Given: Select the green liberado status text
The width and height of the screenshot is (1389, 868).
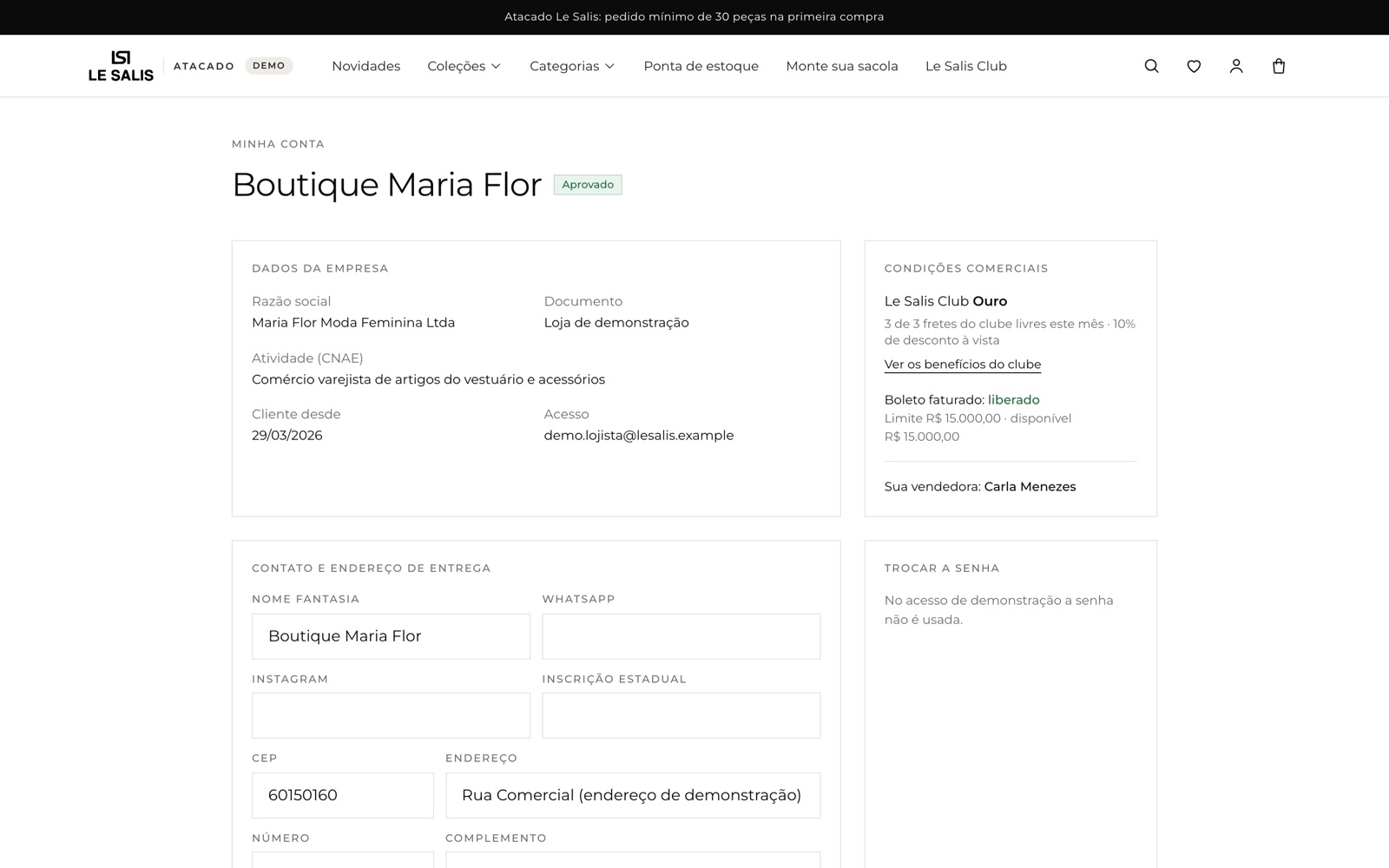Looking at the screenshot, I should [1014, 400].
